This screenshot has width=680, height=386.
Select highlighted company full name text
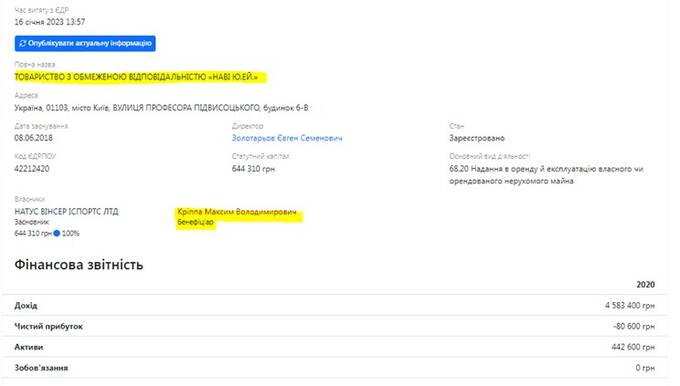137,77
